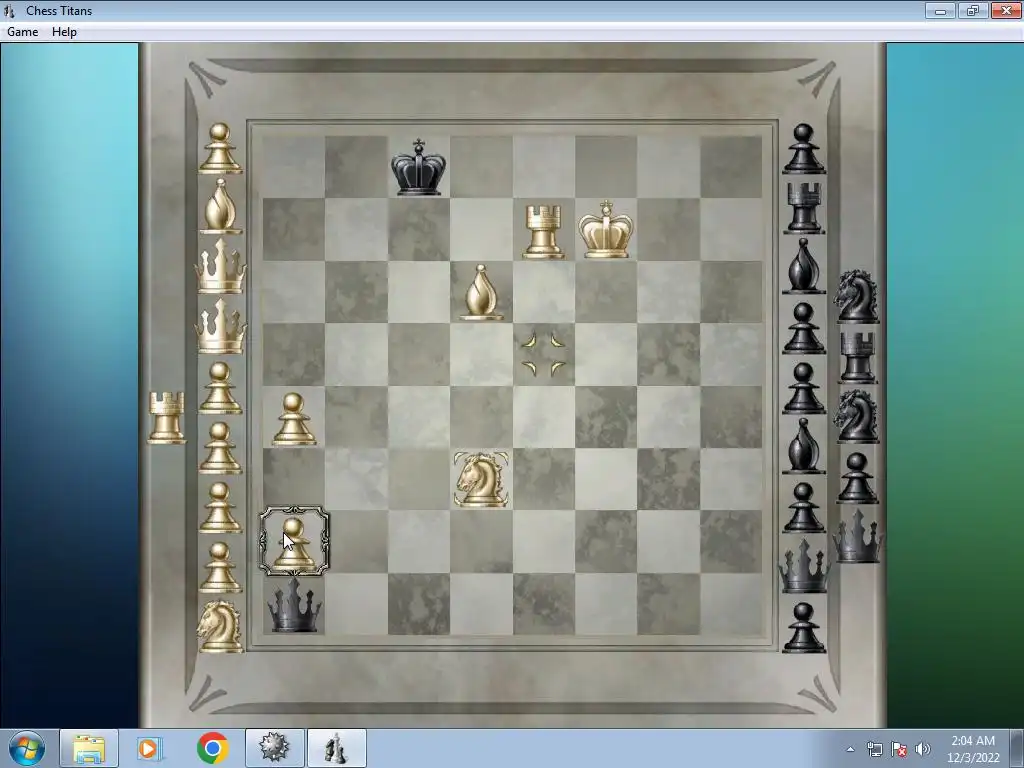This screenshot has height=768, width=1024.
Task: Click the empty square between the two white board pawns
Action: click(294, 479)
